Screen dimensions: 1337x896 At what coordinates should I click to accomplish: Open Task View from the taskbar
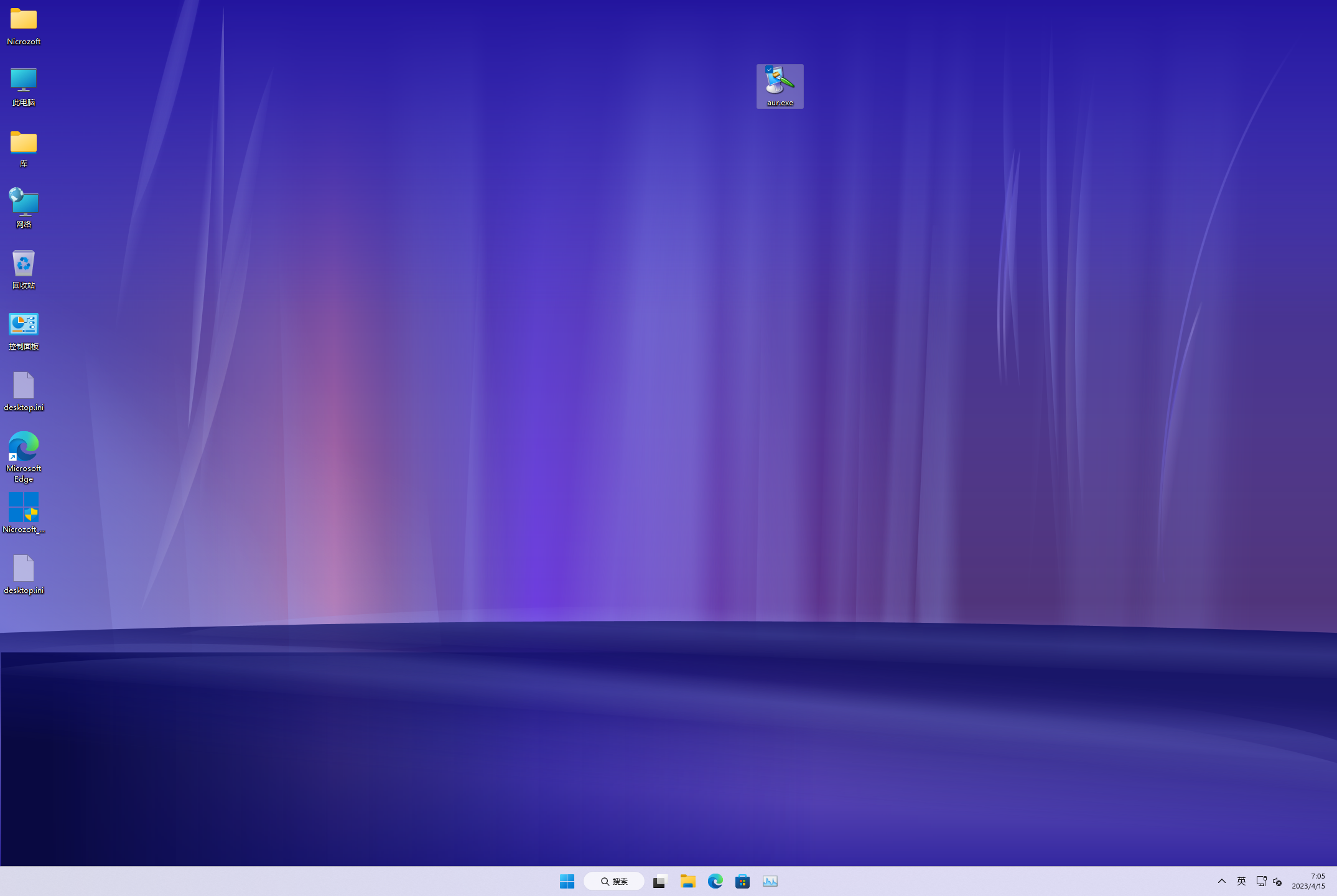coord(659,881)
